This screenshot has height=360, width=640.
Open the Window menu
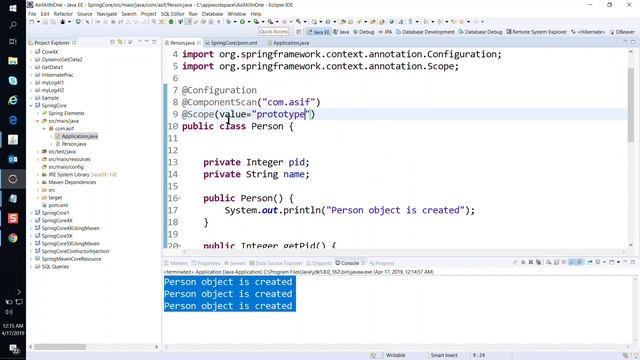pyautogui.click(x=237, y=14)
